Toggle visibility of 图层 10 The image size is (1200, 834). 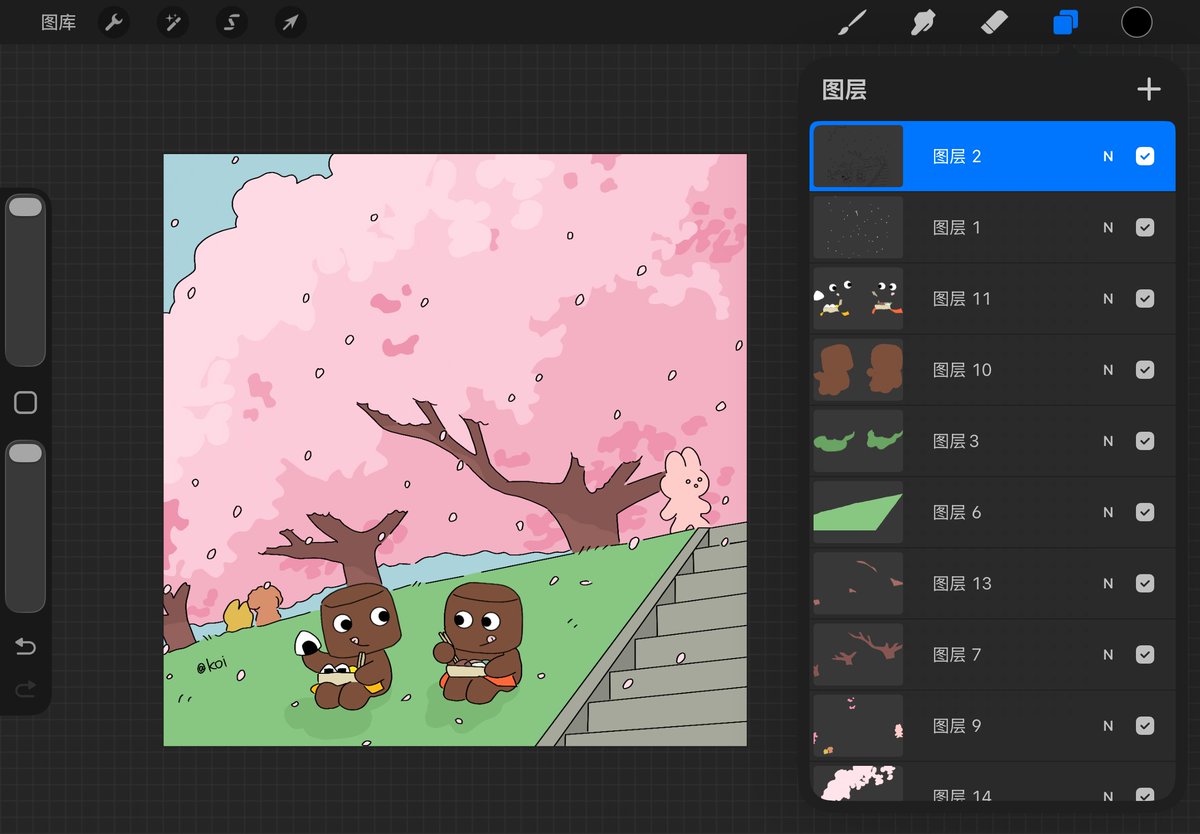pyautogui.click(x=1145, y=369)
